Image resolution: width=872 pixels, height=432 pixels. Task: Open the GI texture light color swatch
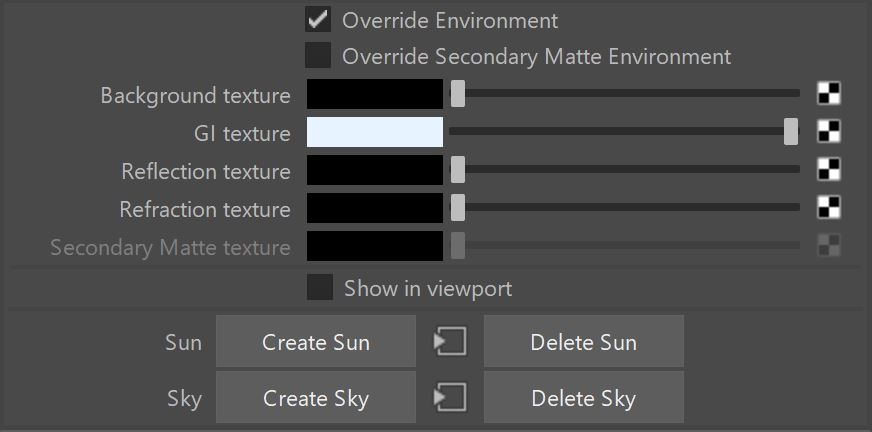375,132
